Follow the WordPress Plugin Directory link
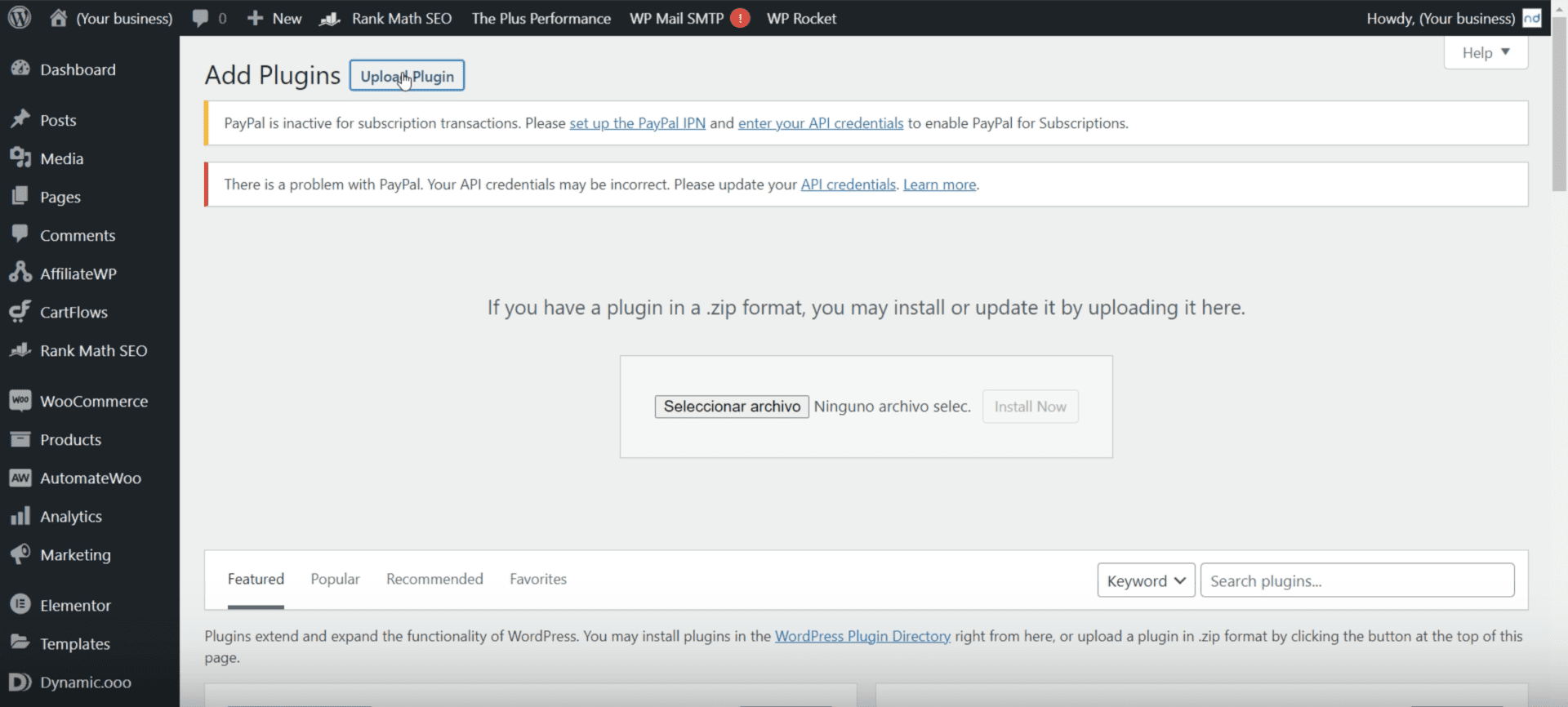This screenshot has width=1568, height=707. (862, 636)
